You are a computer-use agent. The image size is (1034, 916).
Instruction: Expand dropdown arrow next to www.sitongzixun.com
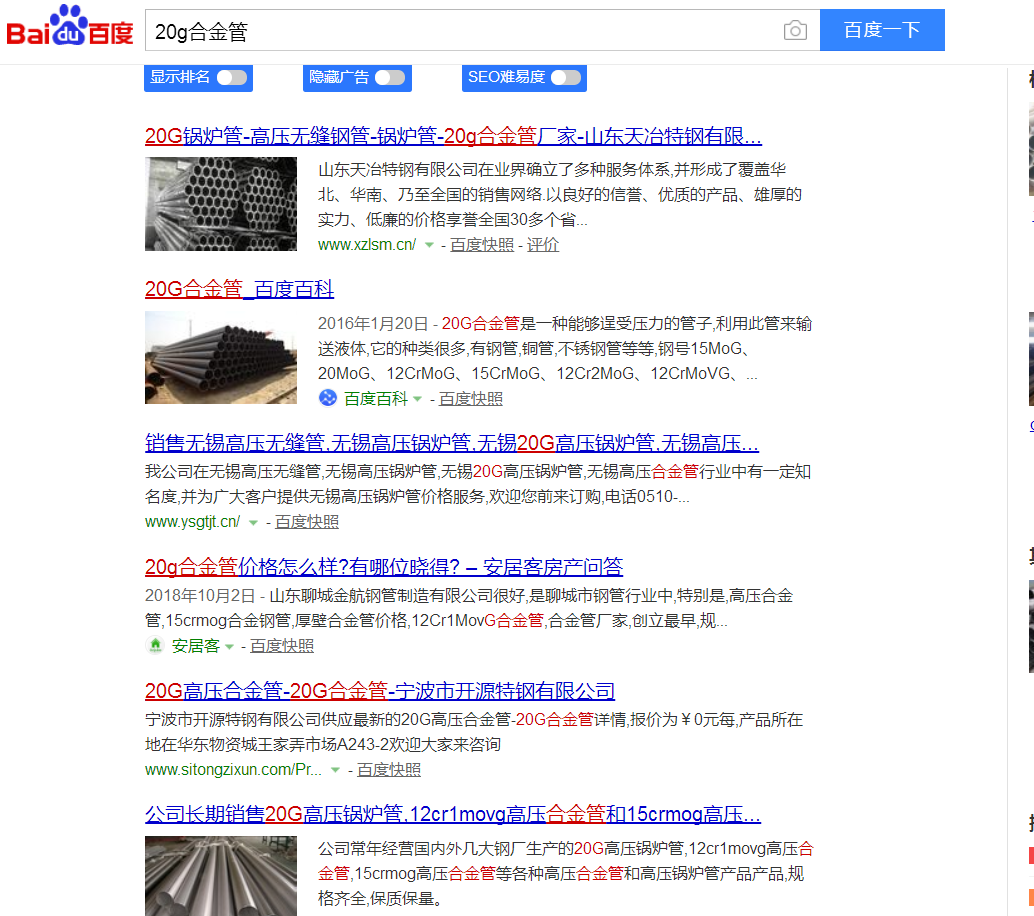coord(335,770)
